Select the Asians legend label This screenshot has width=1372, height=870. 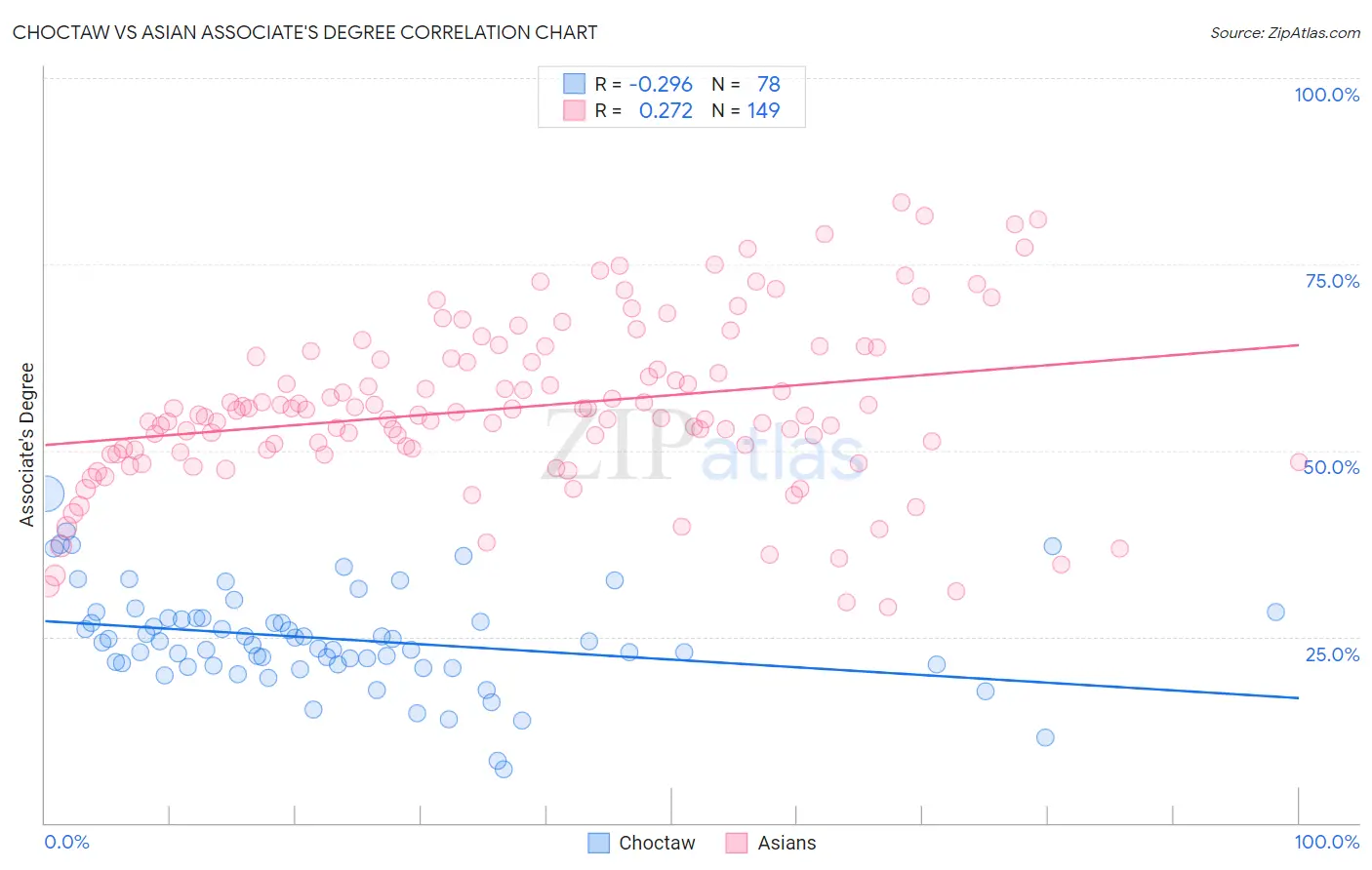(787, 843)
